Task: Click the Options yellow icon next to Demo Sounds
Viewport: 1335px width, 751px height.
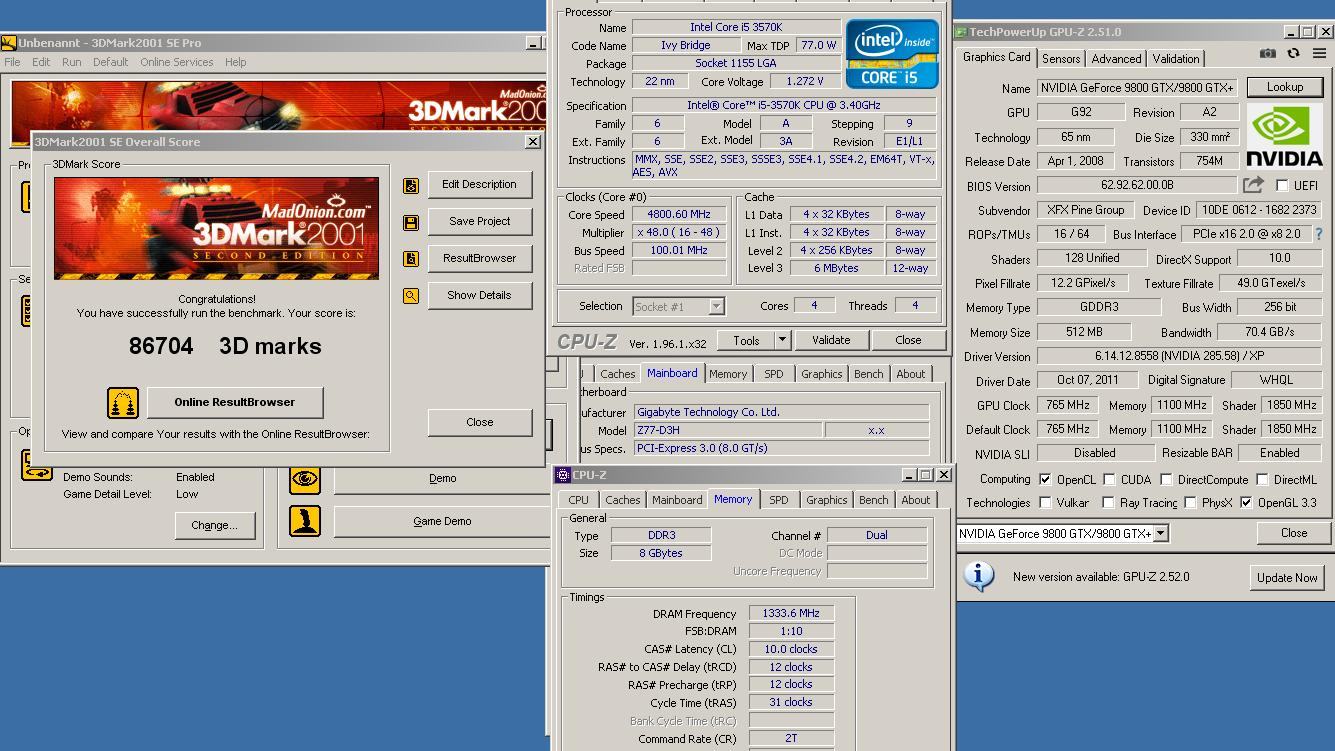Action: (x=37, y=465)
